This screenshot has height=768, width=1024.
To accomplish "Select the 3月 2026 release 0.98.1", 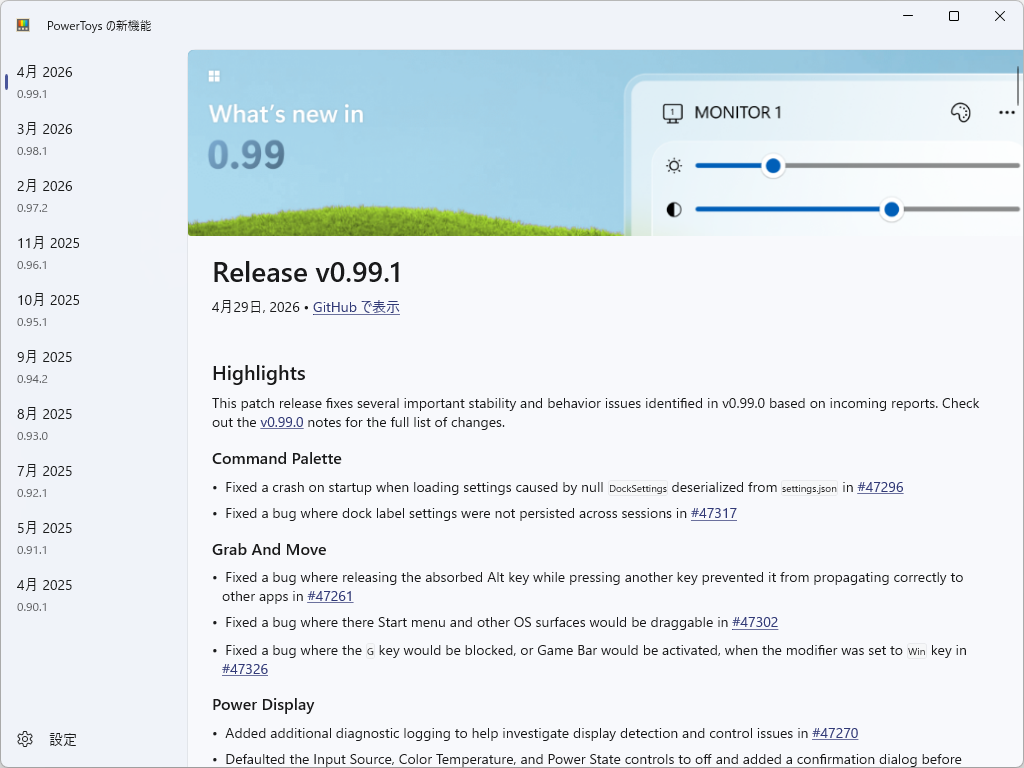I will click(x=94, y=139).
